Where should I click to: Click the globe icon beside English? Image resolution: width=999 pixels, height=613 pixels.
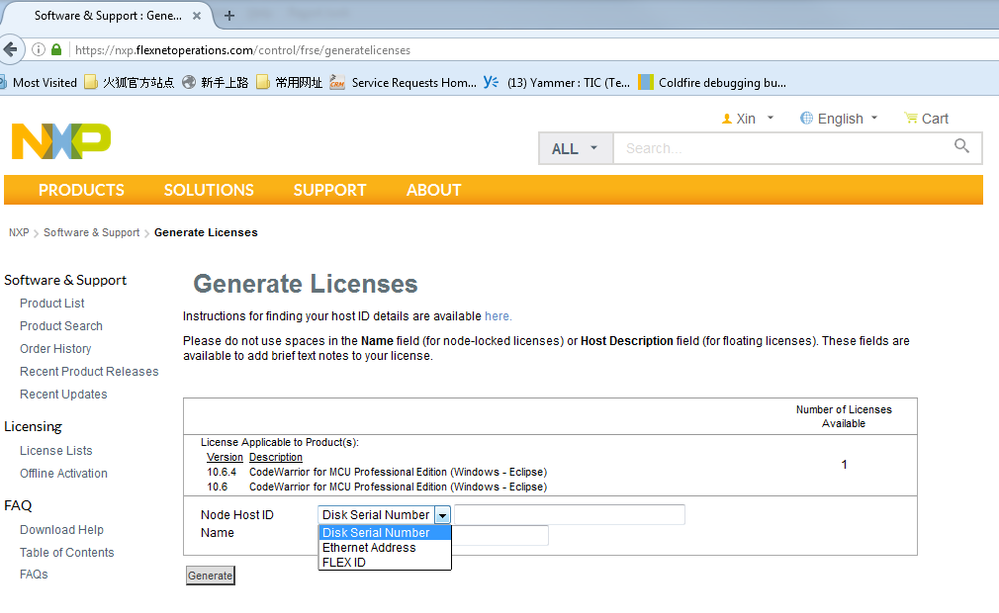point(807,118)
